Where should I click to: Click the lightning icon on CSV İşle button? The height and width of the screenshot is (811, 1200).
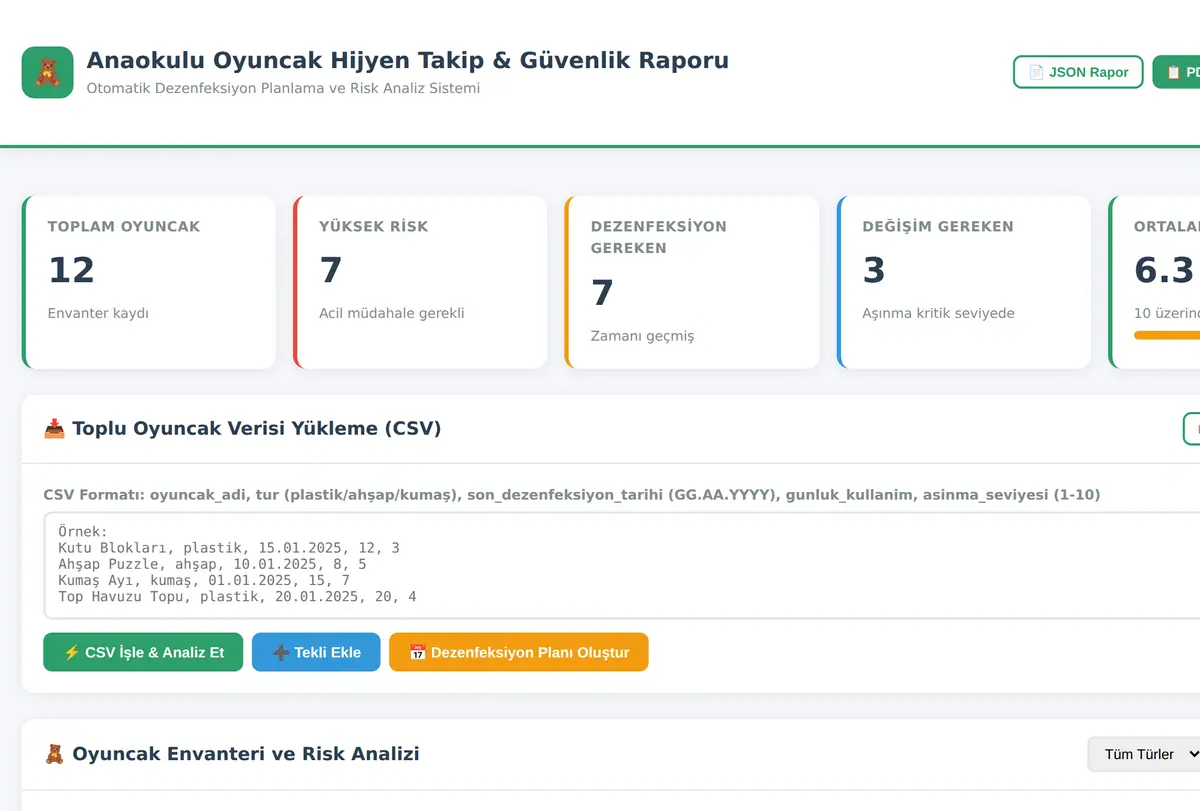tap(71, 653)
